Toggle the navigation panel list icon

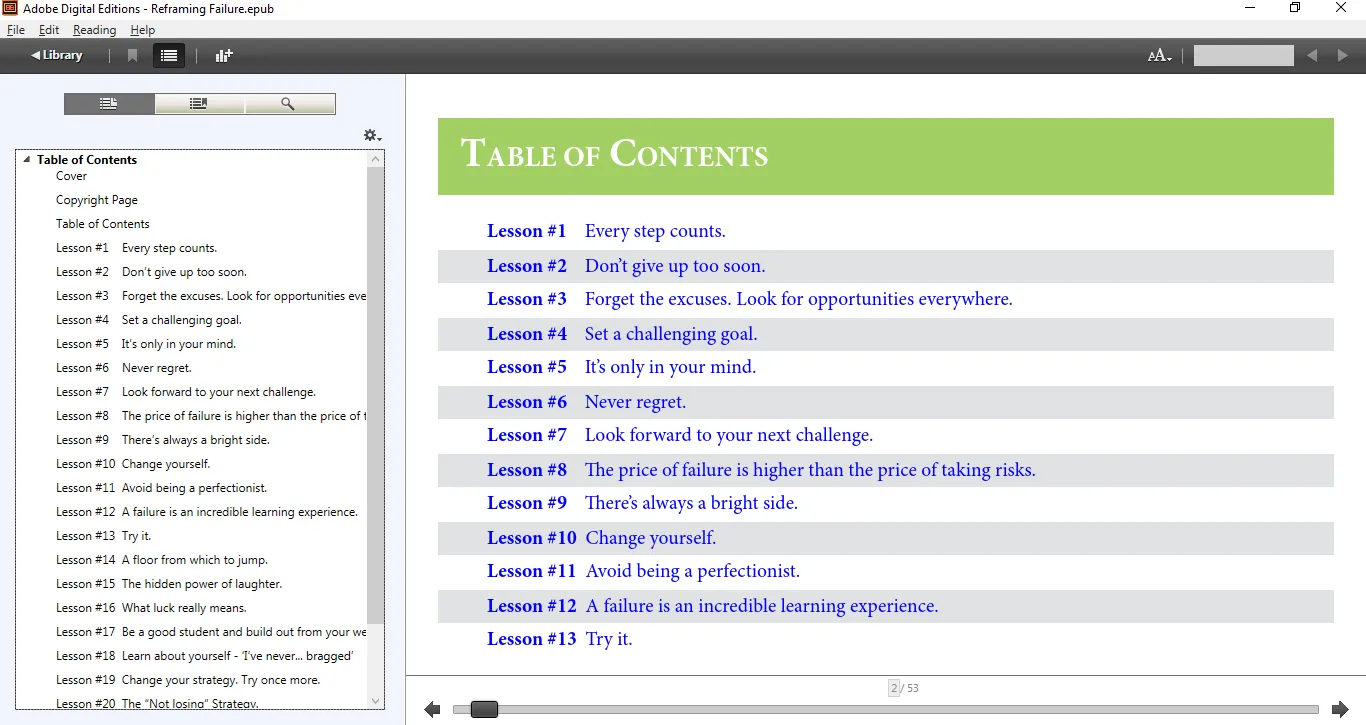pyautogui.click(x=169, y=56)
